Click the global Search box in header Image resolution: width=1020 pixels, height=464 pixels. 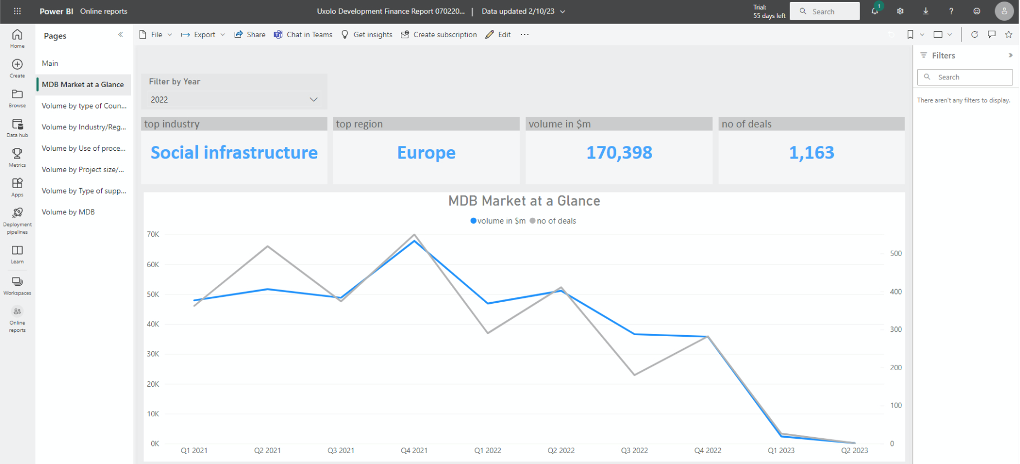825,11
